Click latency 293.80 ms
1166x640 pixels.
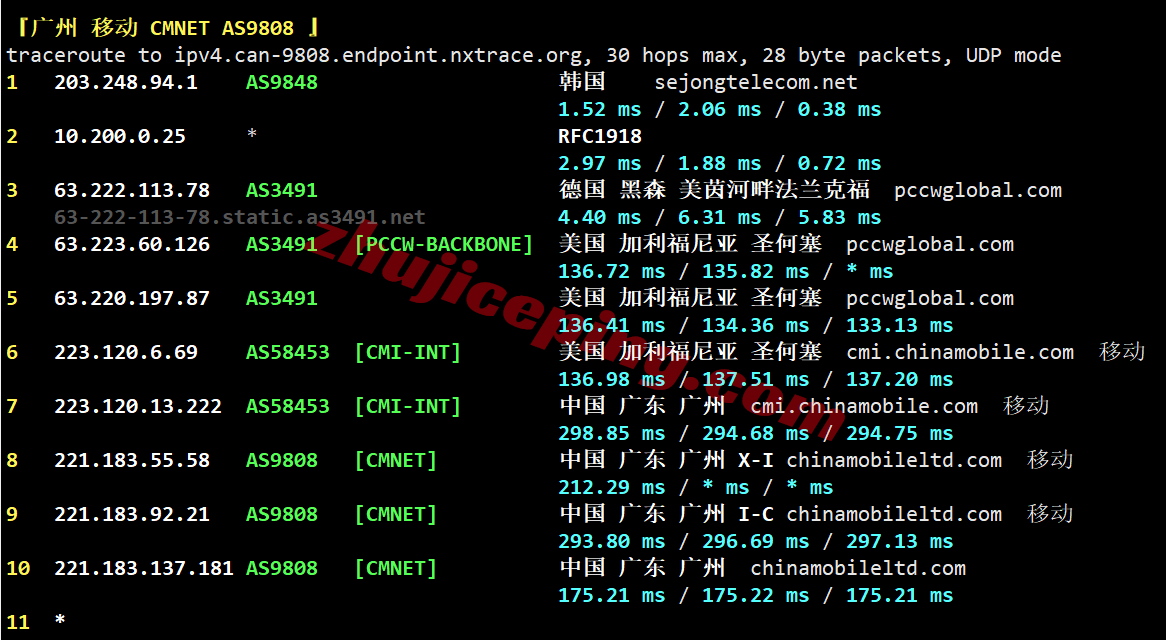point(611,541)
